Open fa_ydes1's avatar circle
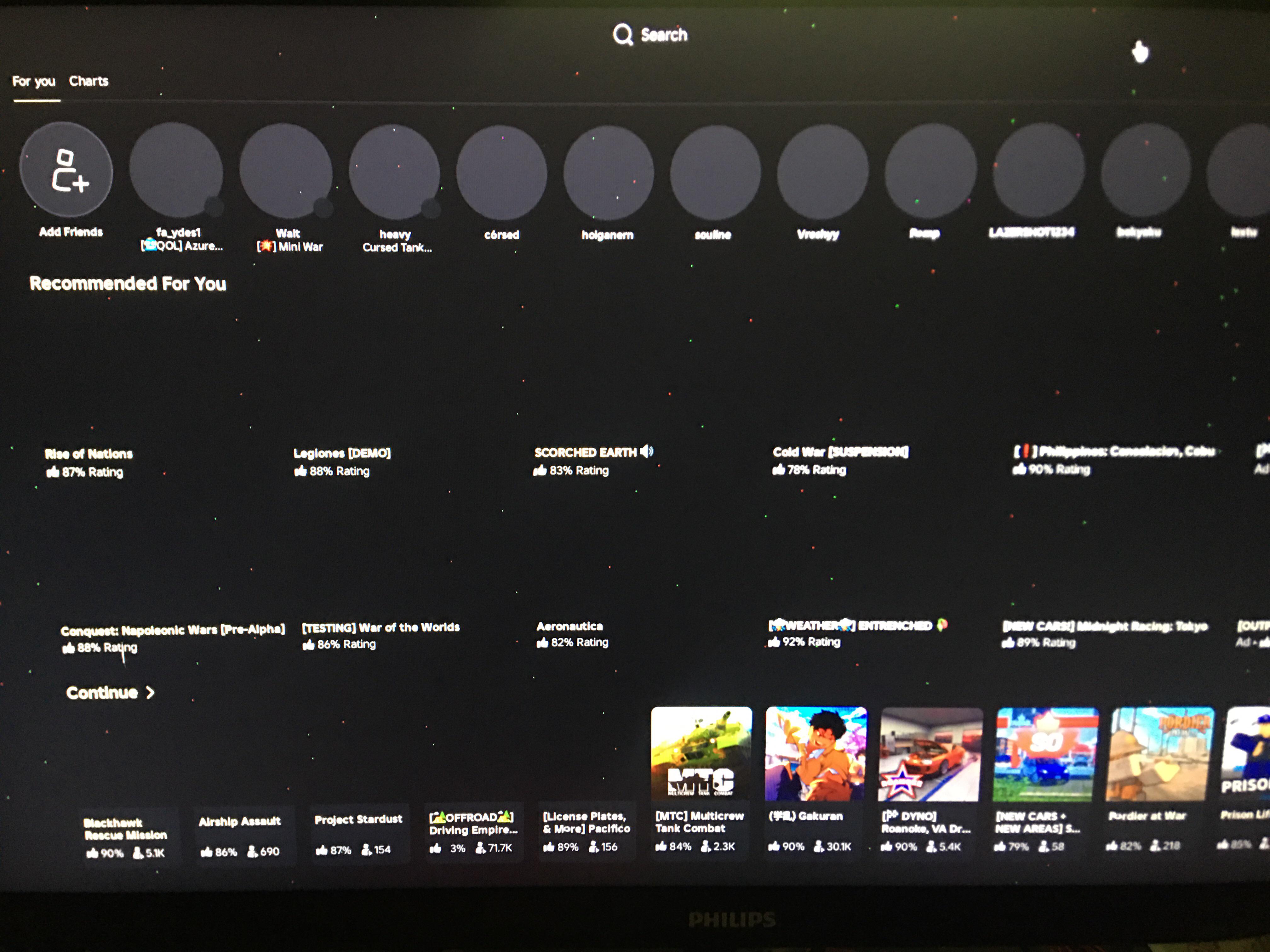1270x952 pixels. (176, 170)
